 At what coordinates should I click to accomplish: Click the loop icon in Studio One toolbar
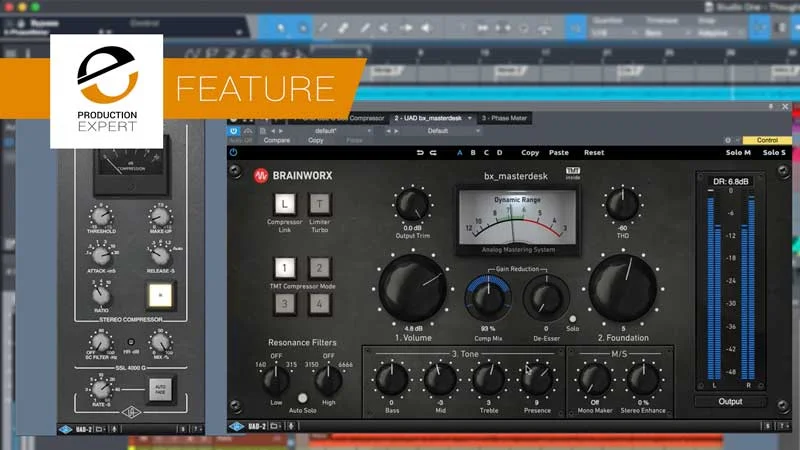click(524, 28)
